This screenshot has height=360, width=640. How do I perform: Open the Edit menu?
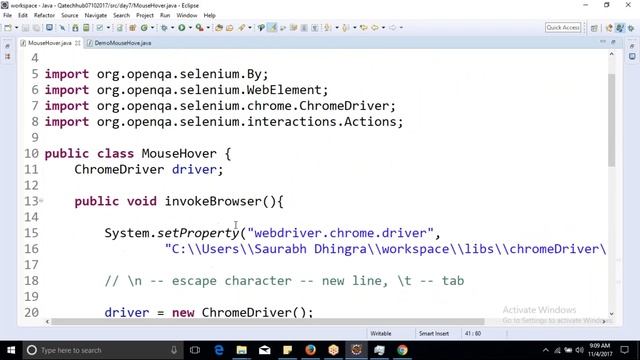[23, 15]
